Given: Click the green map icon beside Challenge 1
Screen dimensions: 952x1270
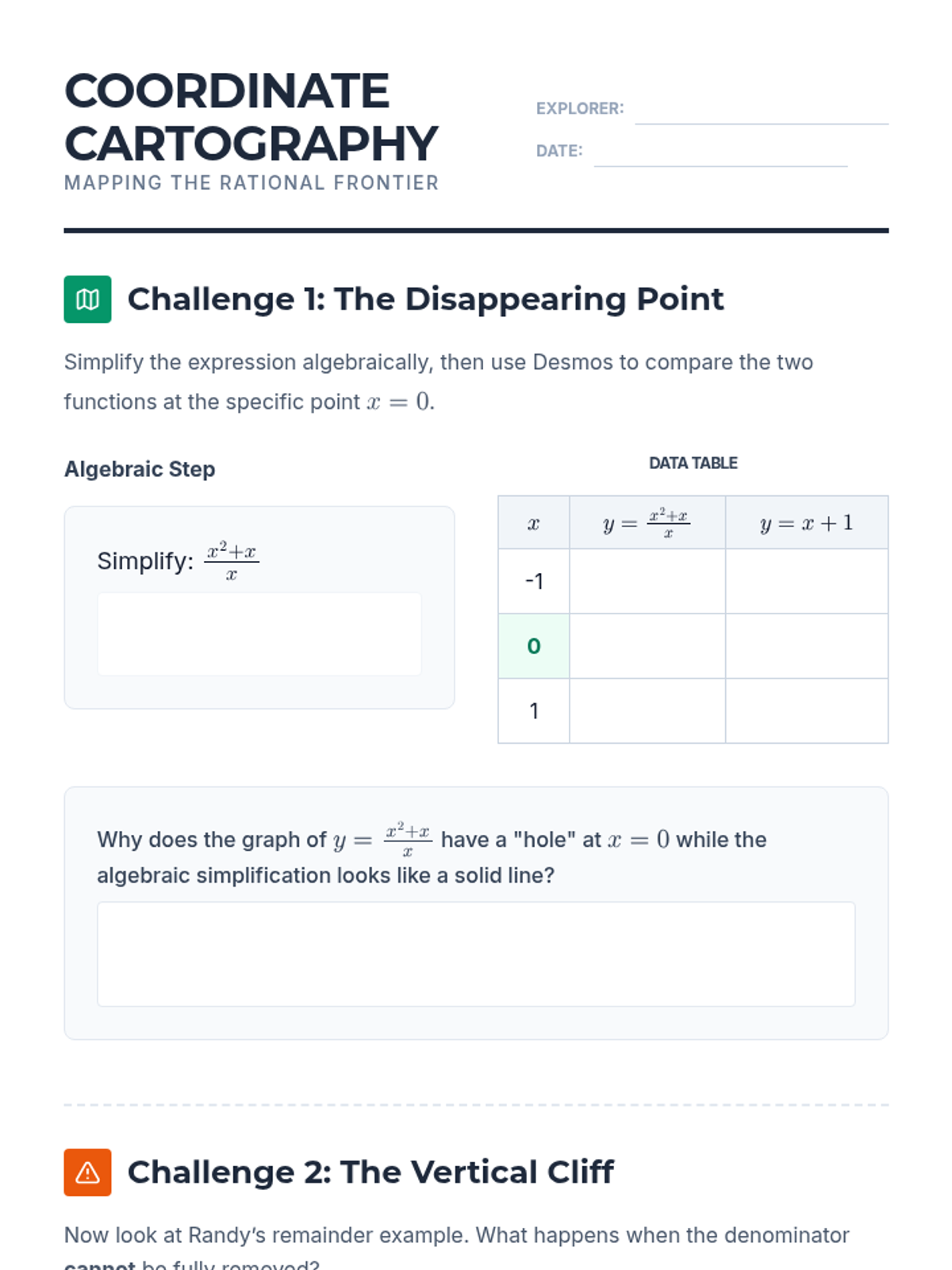Looking at the screenshot, I should 87,299.
